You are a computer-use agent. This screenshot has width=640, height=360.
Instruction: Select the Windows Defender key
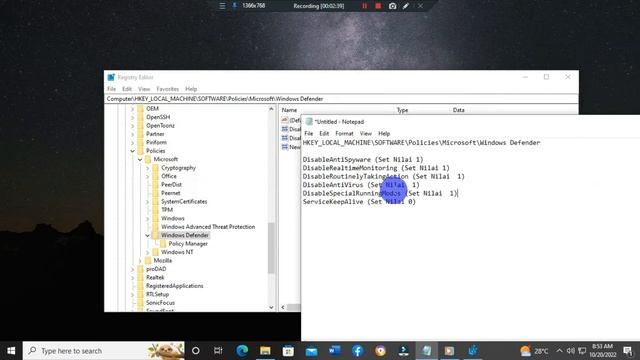[x=184, y=235]
